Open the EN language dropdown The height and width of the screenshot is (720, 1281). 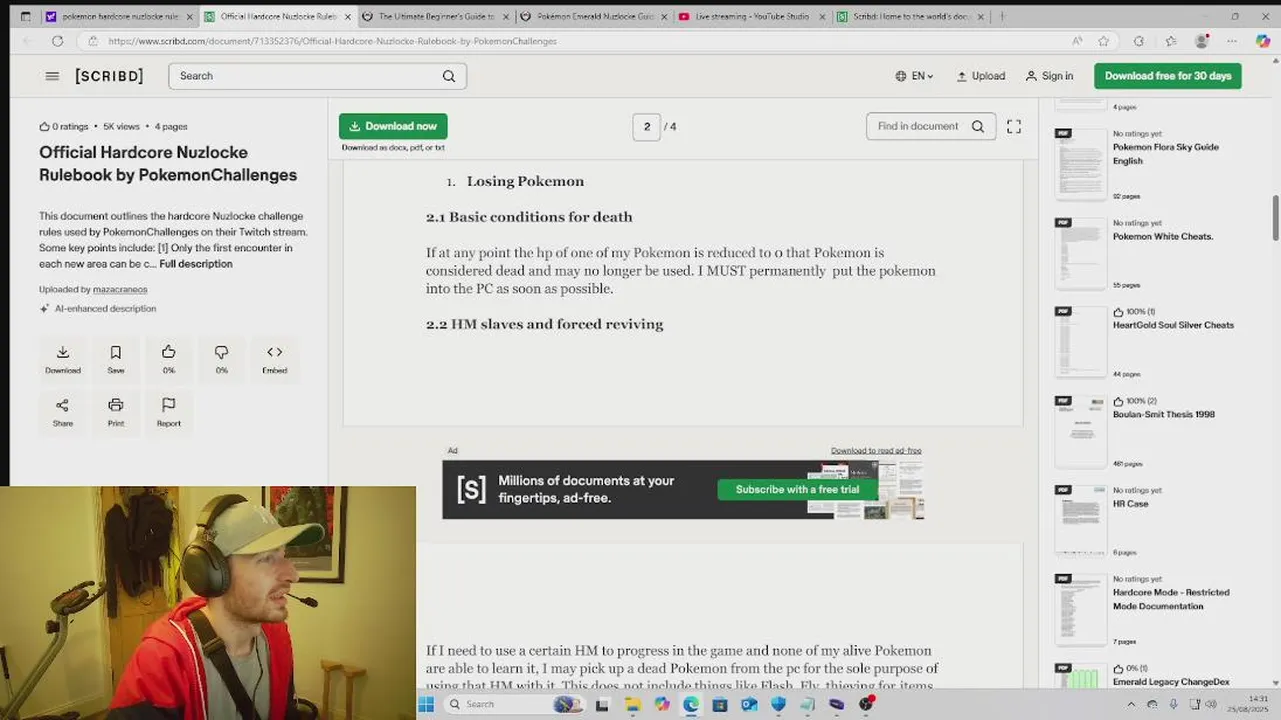(x=914, y=76)
